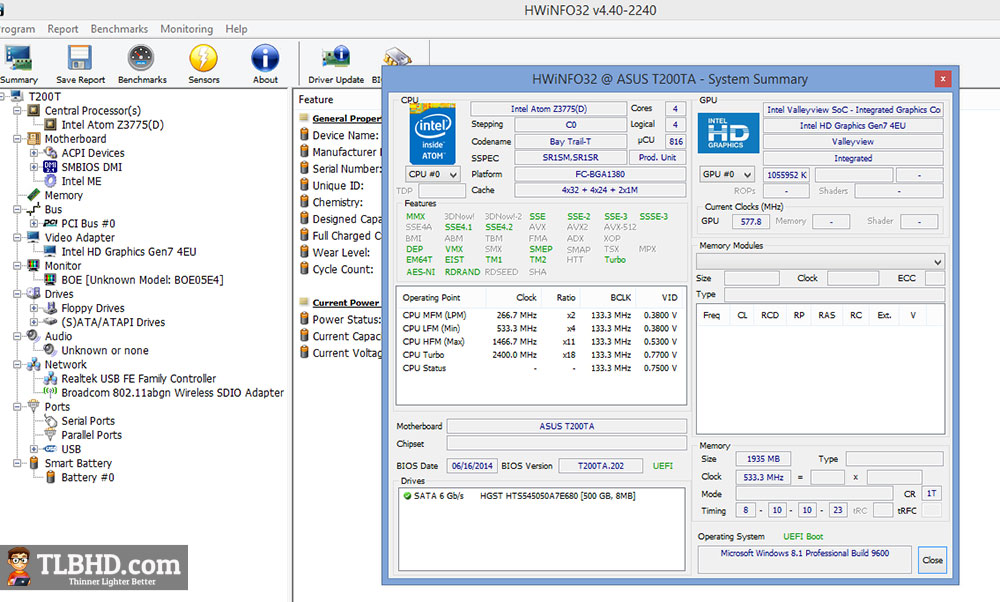The width and height of the screenshot is (1000, 602).
Task: Click the Feature column header
Action: tap(316, 99)
